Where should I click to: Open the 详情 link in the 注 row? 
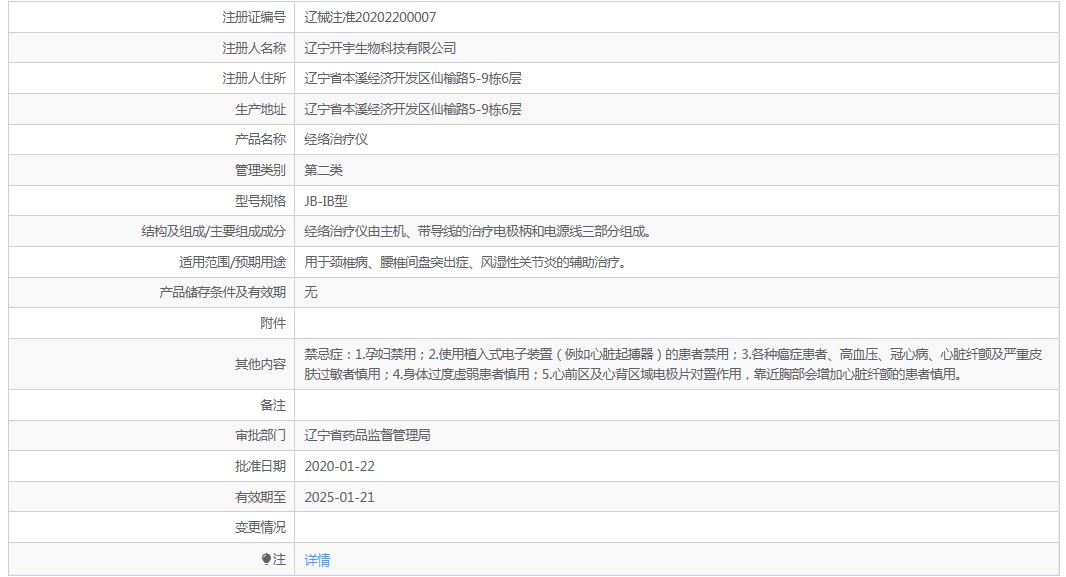coord(317,560)
